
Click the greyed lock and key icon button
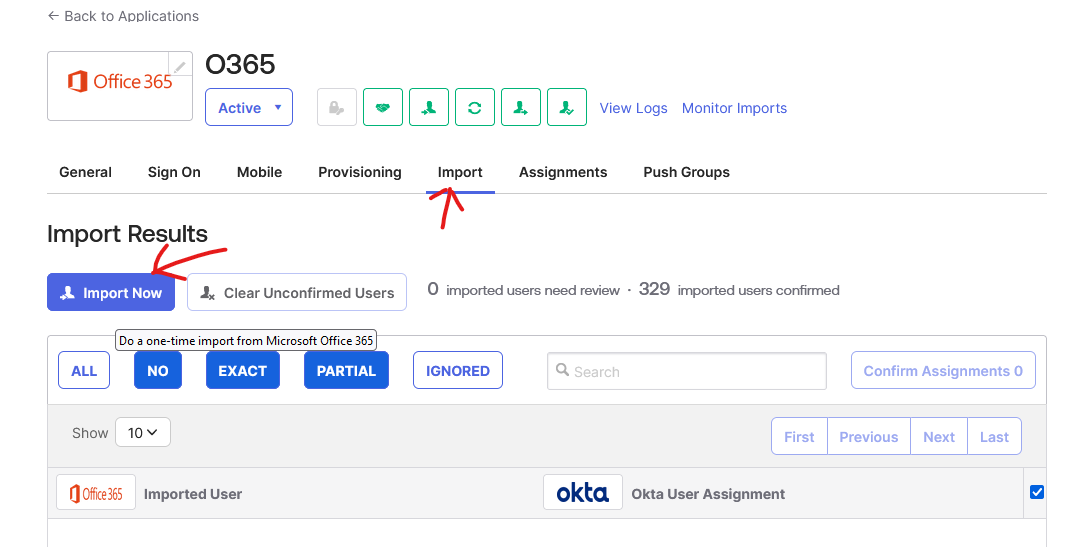[337, 107]
